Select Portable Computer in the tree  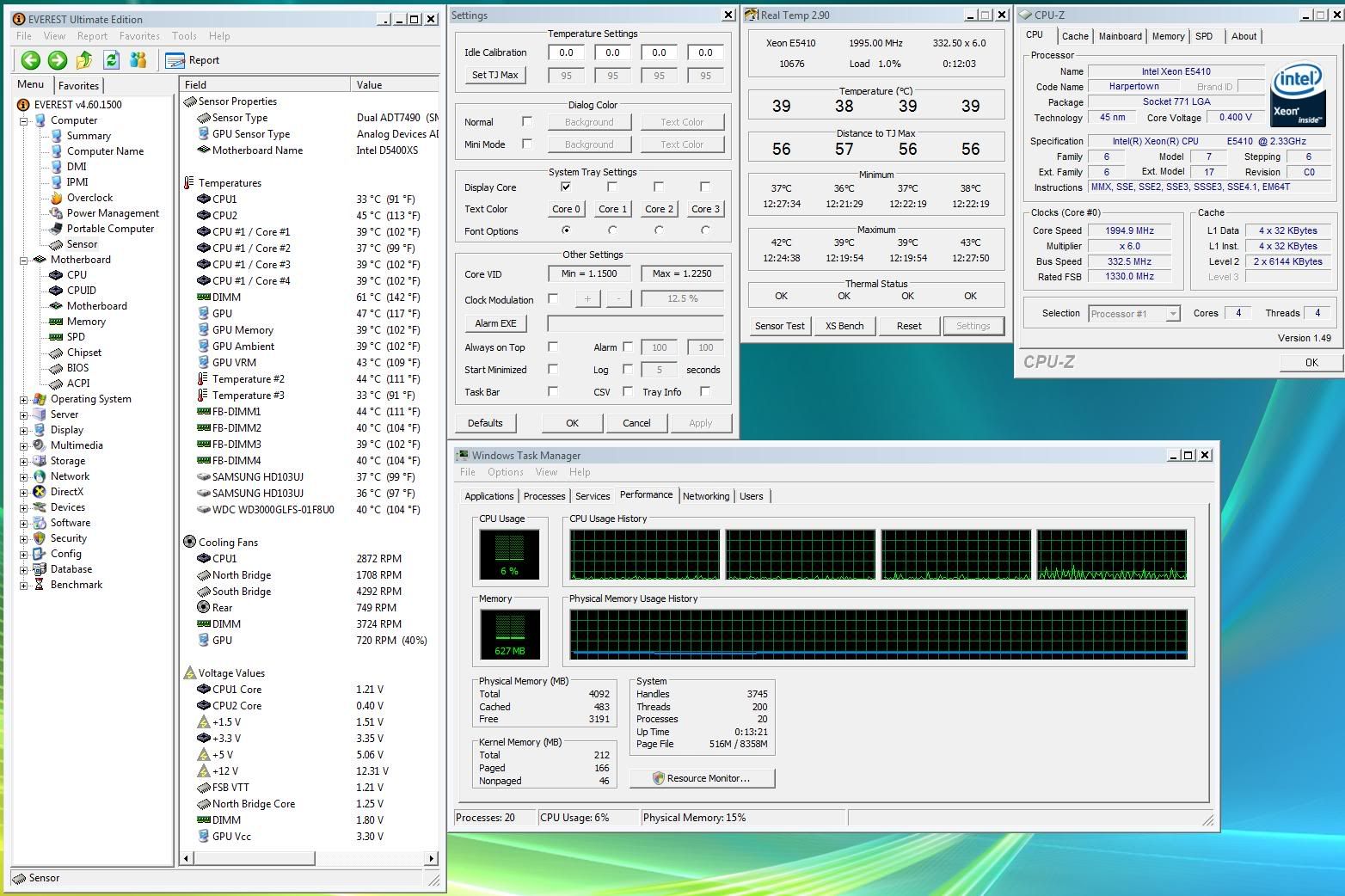point(110,229)
